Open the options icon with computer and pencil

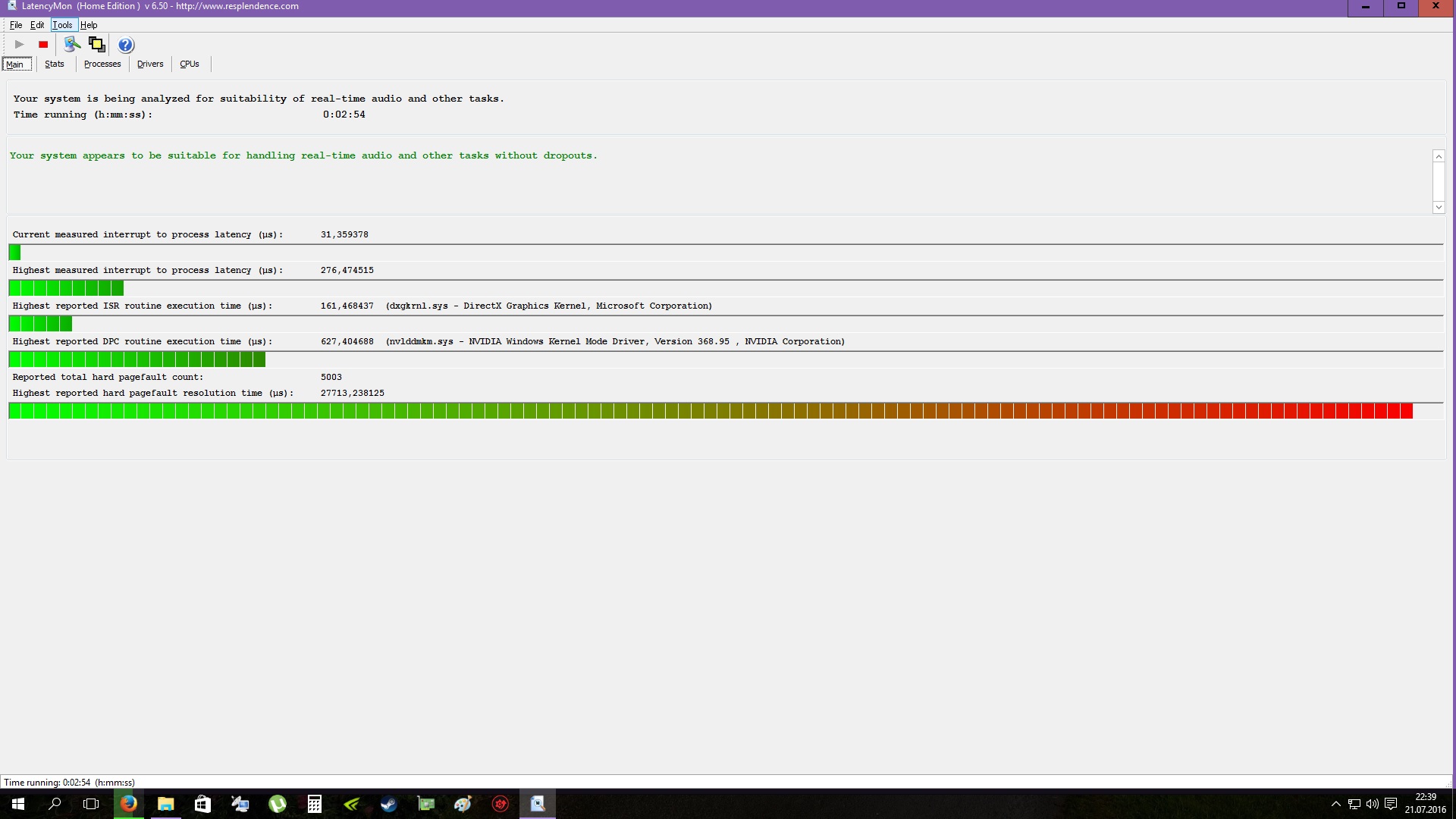click(x=72, y=45)
